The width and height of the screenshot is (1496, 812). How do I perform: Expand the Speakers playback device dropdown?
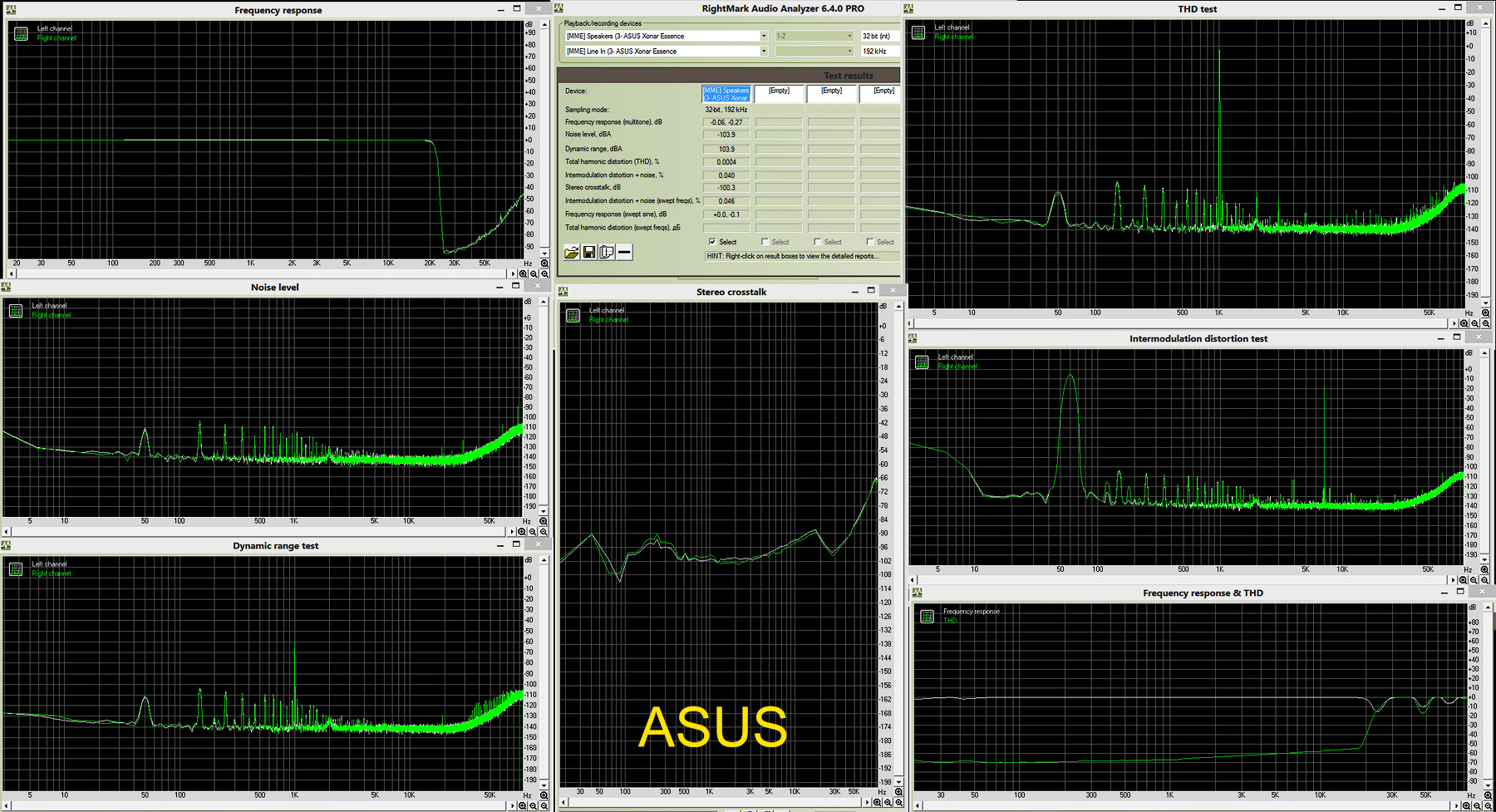tap(764, 36)
